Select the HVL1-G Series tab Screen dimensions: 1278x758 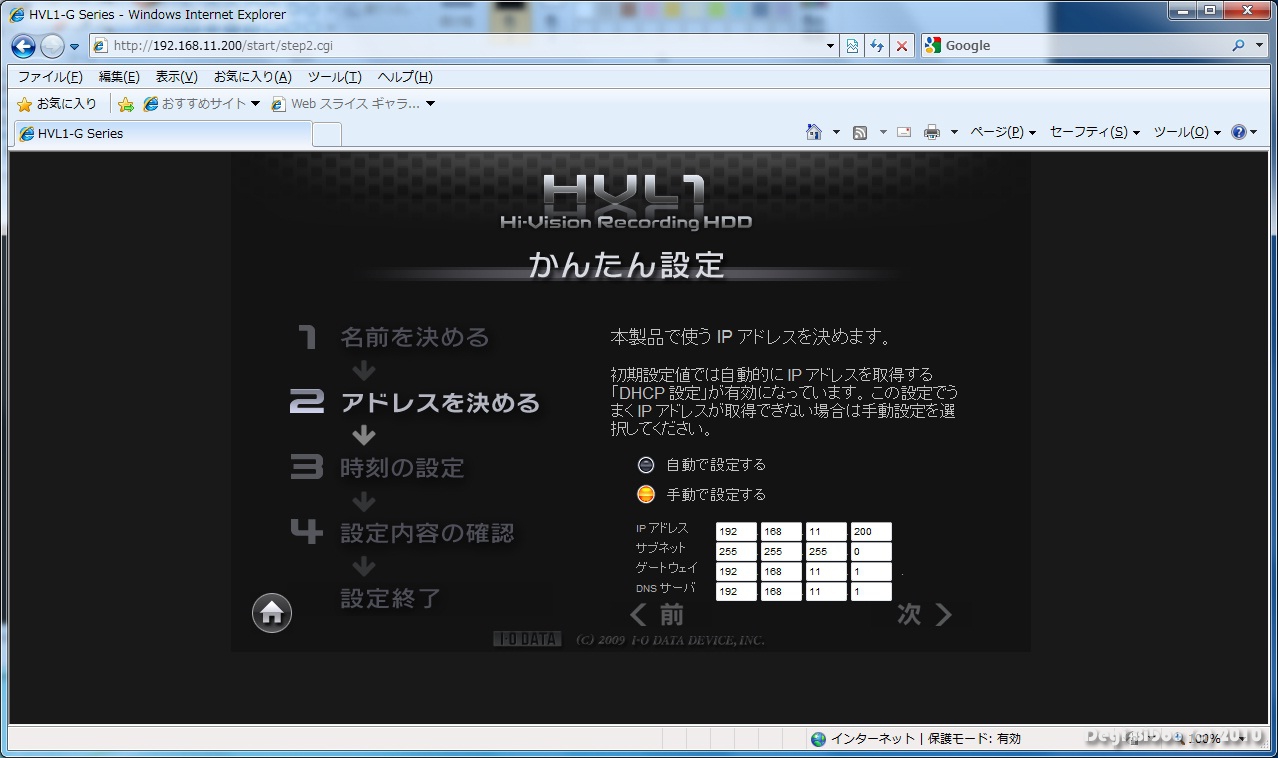pyautogui.click(x=162, y=133)
